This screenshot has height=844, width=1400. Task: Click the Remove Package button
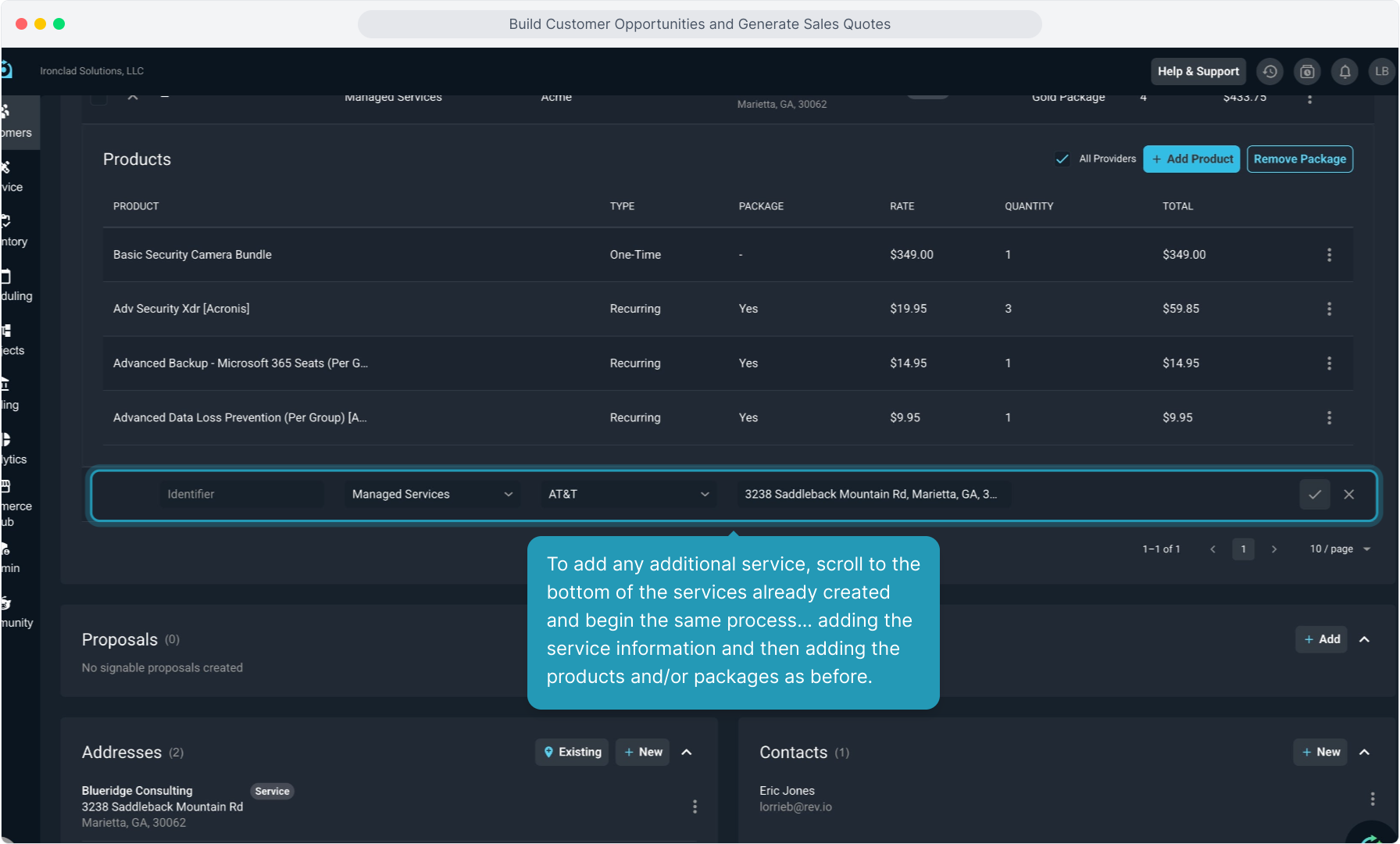[1299, 159]
